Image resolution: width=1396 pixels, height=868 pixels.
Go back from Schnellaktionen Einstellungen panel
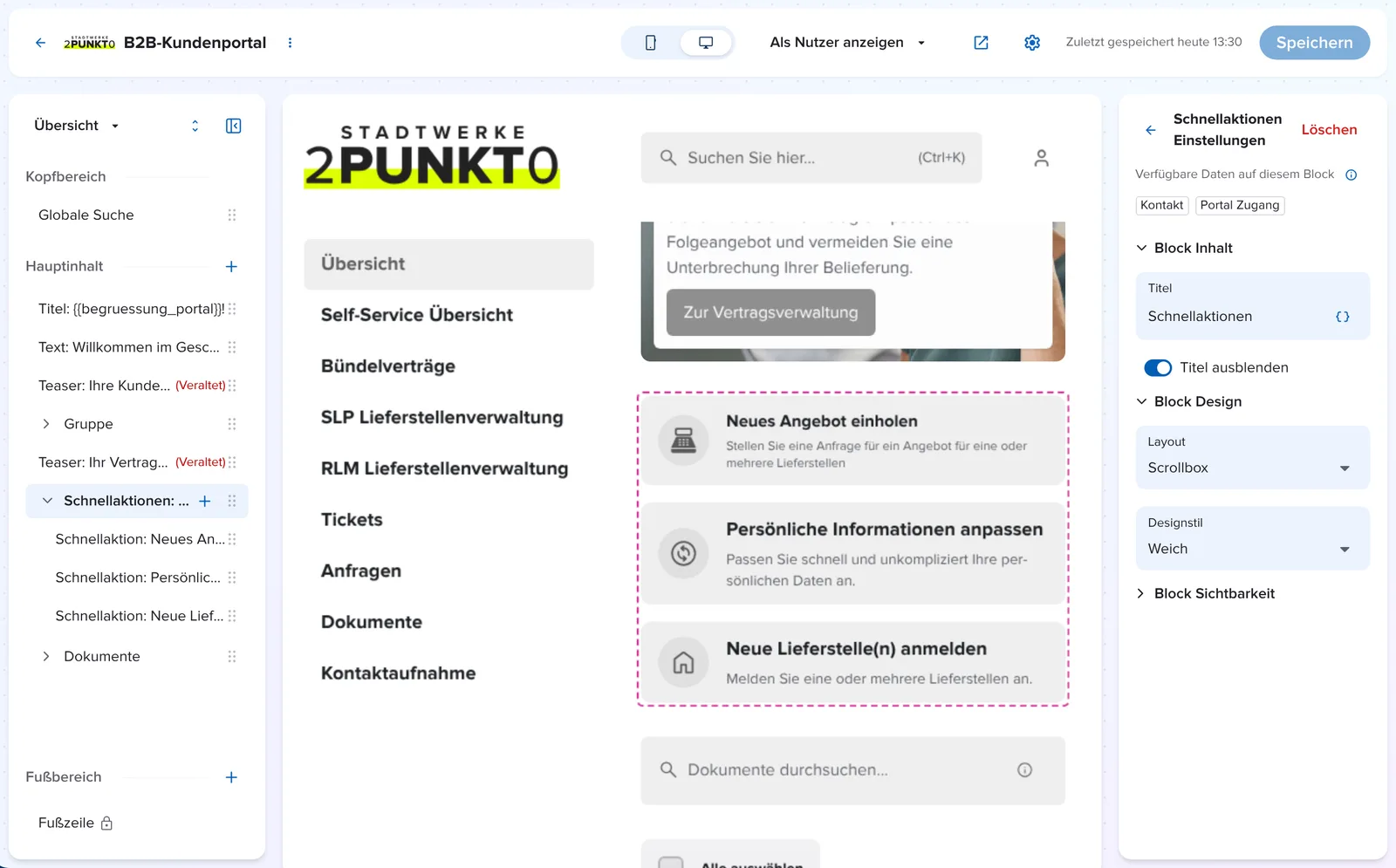click(x=1151, y=130)
